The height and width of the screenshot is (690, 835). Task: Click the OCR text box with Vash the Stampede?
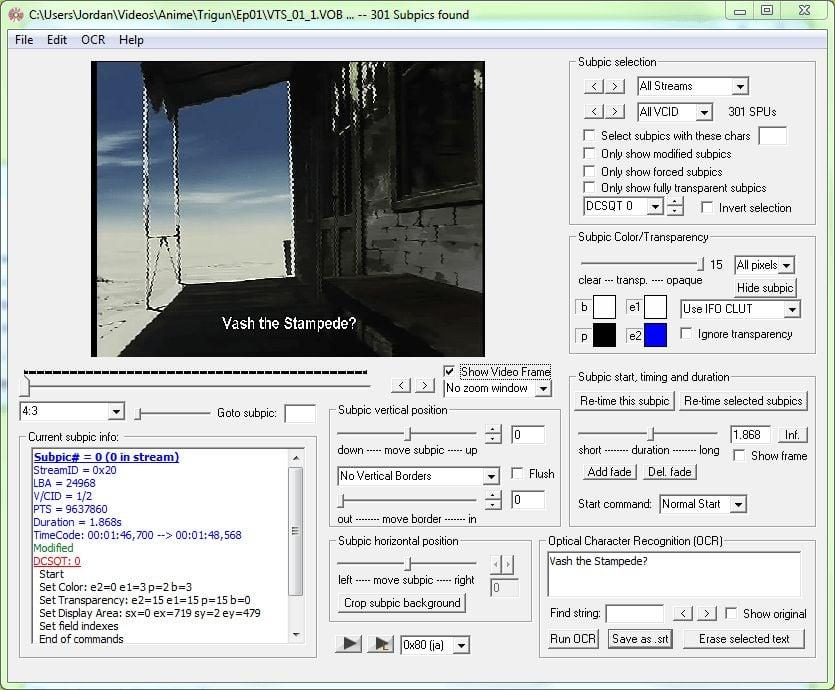pyautogui.click(x=674, y=574)
